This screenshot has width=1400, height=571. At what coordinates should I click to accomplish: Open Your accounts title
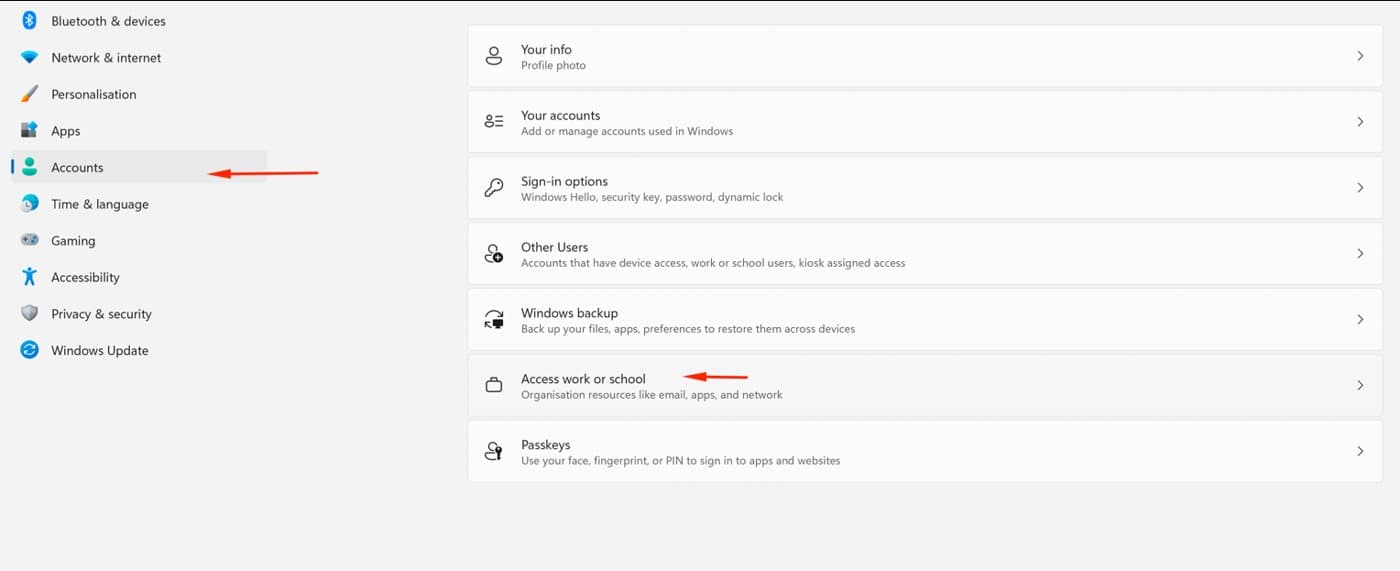[x=560, y=115]
